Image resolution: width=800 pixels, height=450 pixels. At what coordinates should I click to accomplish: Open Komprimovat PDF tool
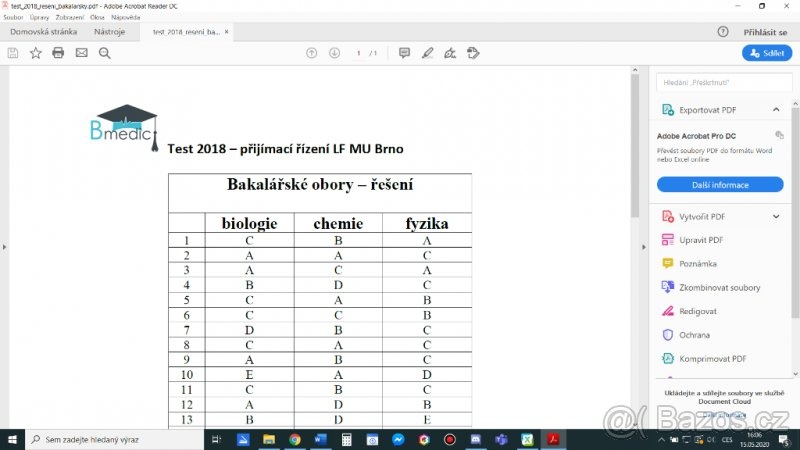coord(712,359)
